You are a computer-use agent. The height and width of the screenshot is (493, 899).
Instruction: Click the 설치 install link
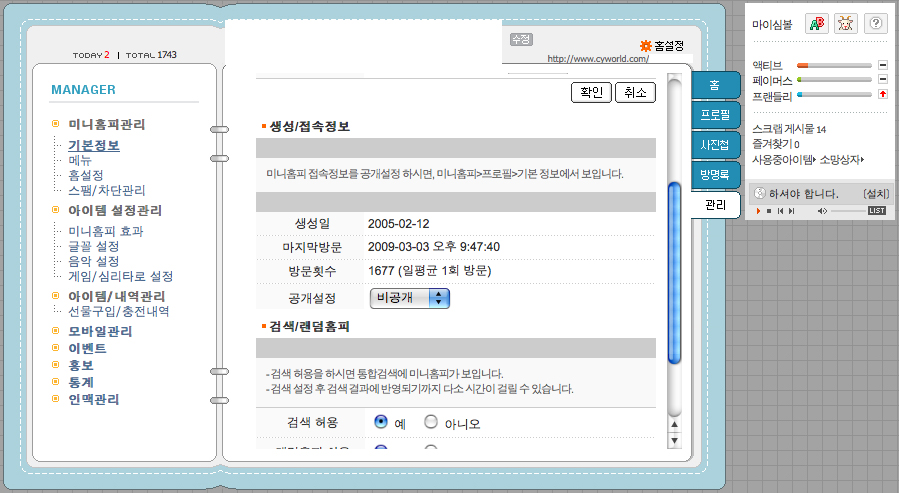pos(876,194)
